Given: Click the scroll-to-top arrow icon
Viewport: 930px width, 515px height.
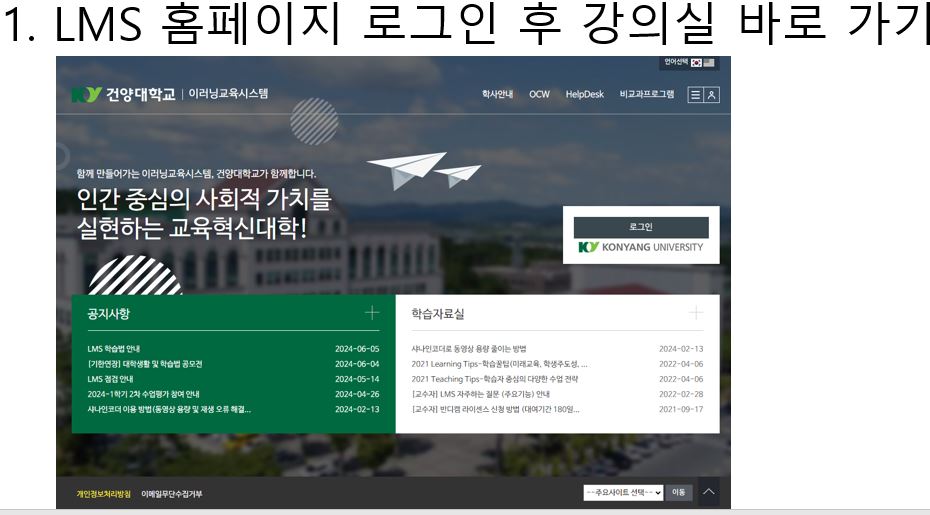Looking at the screenshot, I should pyautogui.click(x=708, y=492).
